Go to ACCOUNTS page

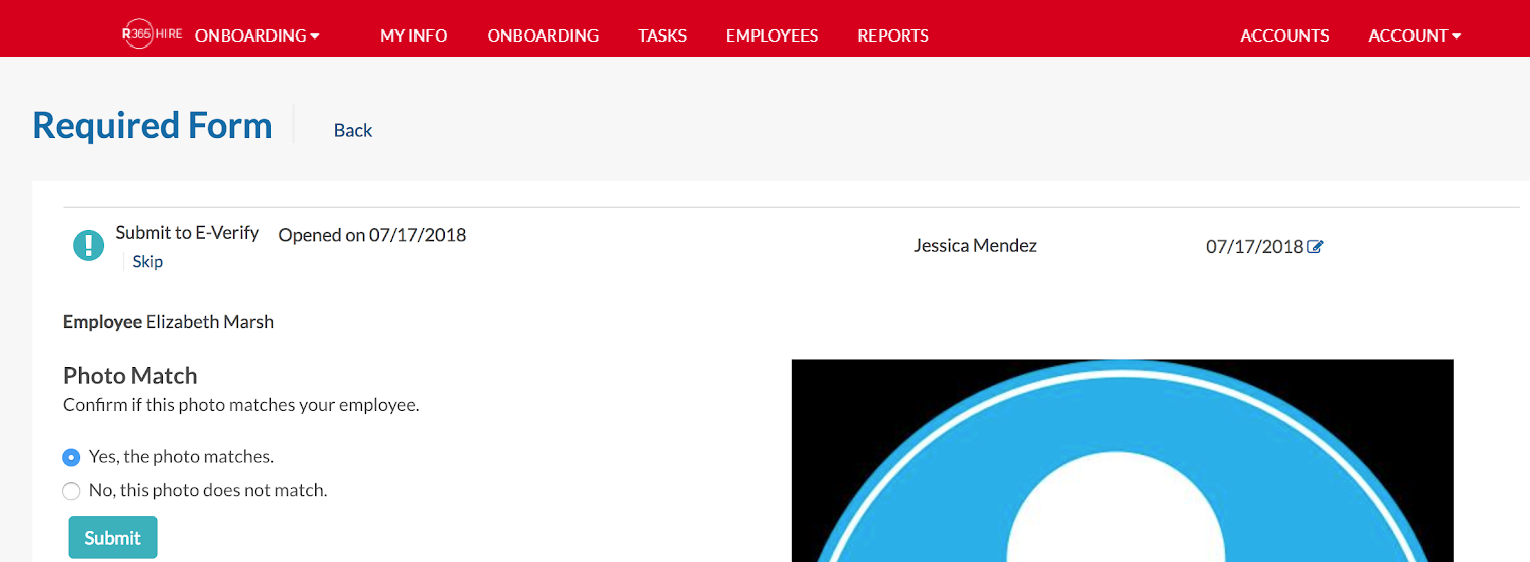(1285, 36)
